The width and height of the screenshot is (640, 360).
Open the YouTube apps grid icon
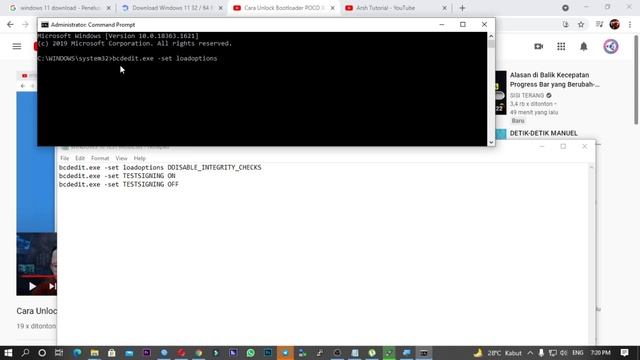tap(561, 47)
